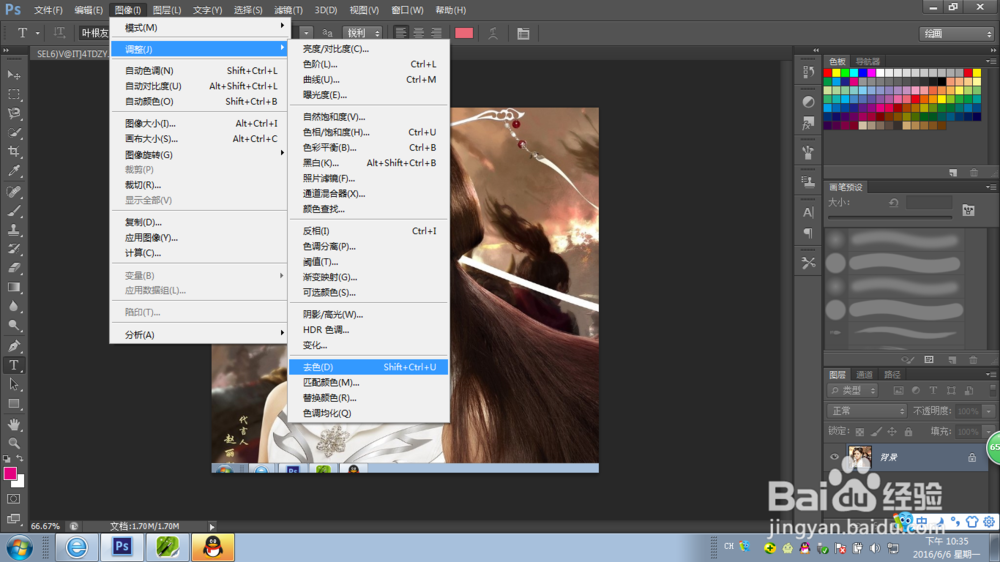This screenshot has width=1000, height=562.
Task: Choose 色相/饱和度(H)... menu item
Action: coord(369,132)
